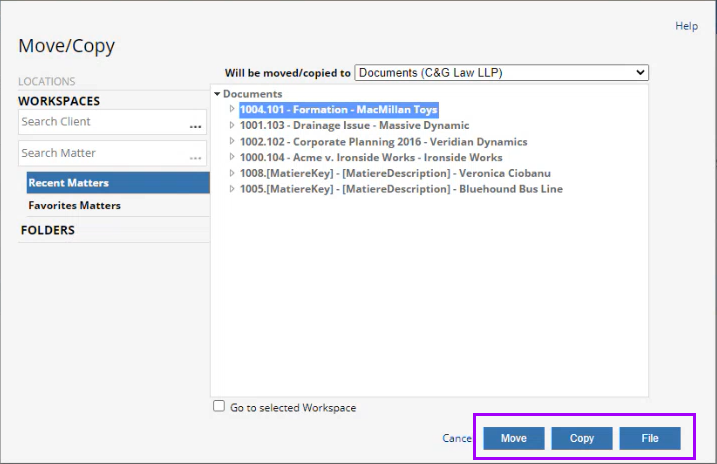Click the File button
This screenshot has width=717, height=464.
point(650,438)
